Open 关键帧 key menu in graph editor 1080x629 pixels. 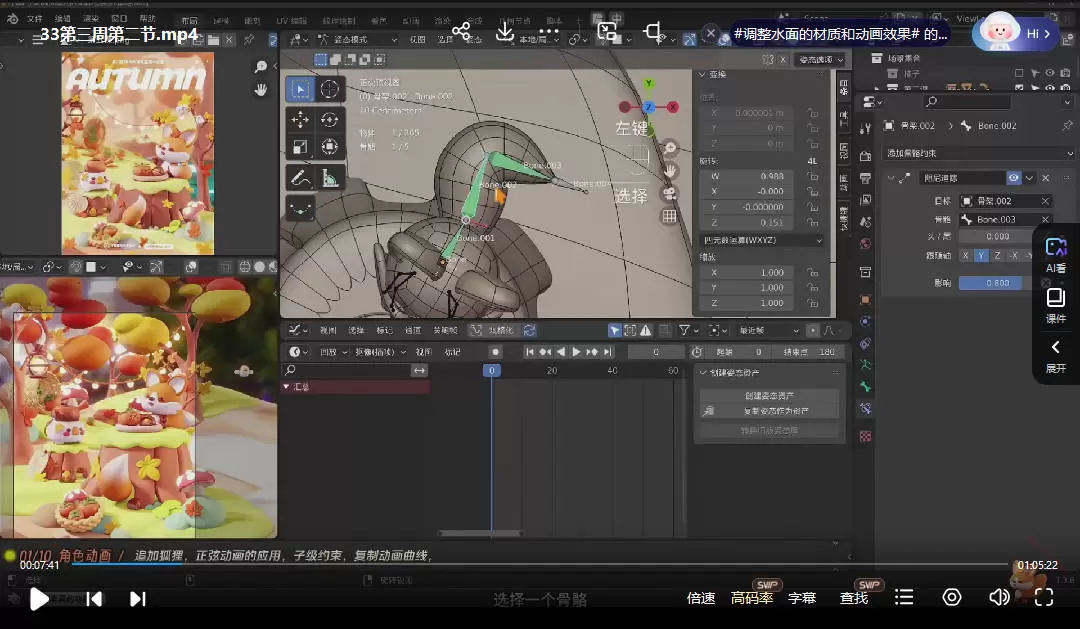tap(445, 331)
